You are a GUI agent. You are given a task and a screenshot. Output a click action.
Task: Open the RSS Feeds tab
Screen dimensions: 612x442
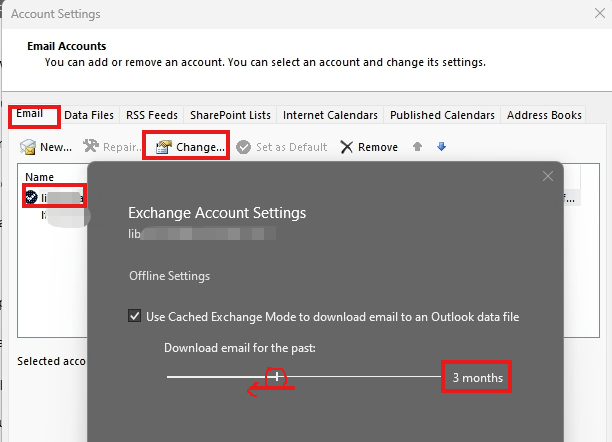click(x=151, y=115)
